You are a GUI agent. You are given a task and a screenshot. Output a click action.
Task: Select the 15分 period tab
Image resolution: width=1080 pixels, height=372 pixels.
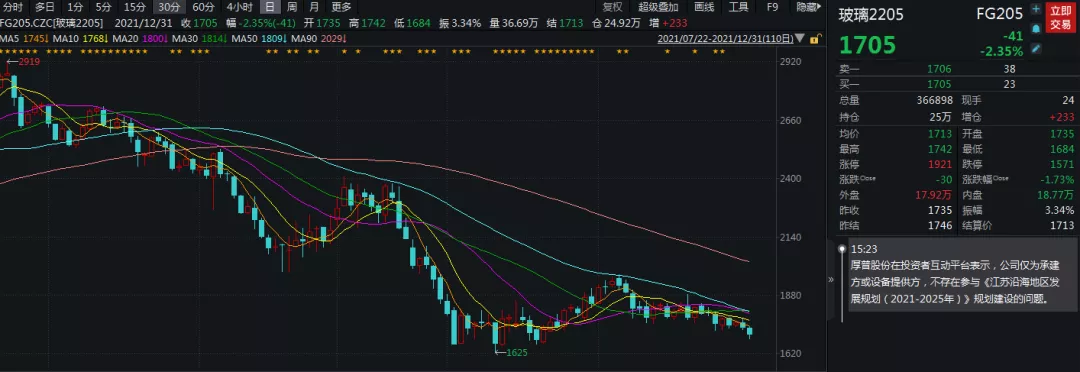(x=134, y=8)
